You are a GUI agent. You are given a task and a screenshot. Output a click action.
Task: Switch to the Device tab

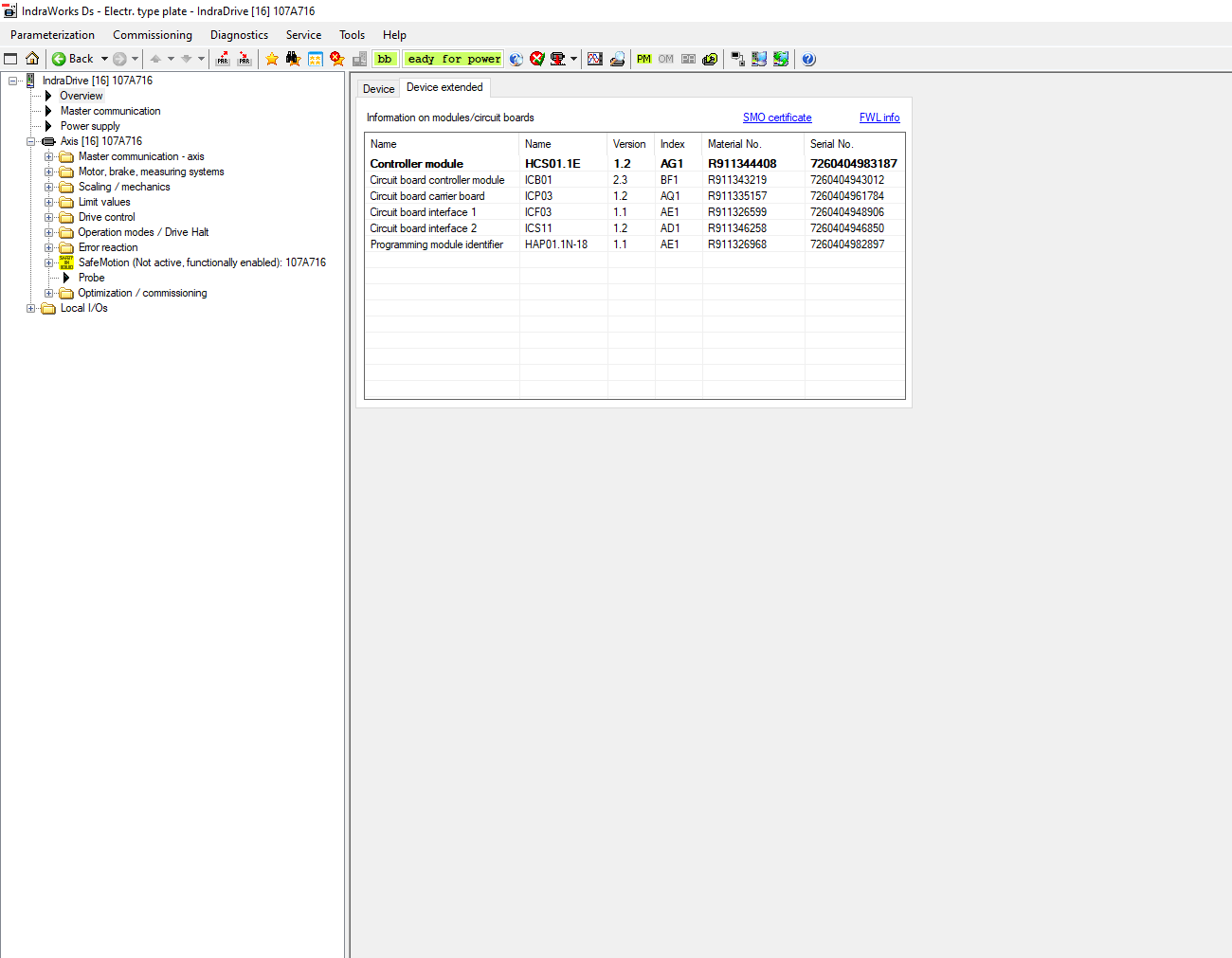click(x=378, y=89)
